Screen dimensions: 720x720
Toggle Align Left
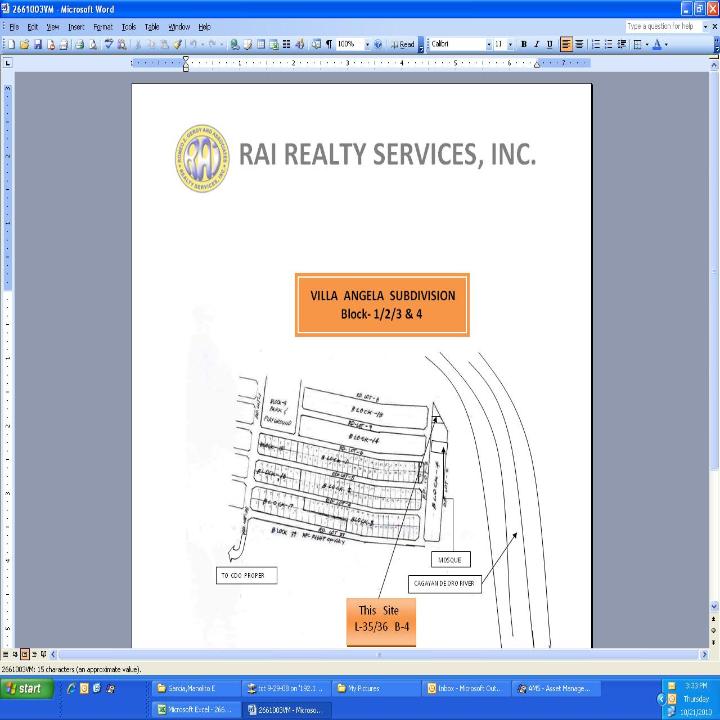pos(566,45)
